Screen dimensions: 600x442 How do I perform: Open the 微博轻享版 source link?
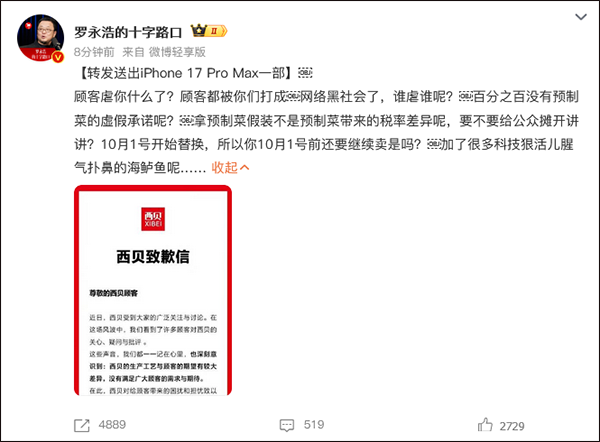tap(177, 52)
